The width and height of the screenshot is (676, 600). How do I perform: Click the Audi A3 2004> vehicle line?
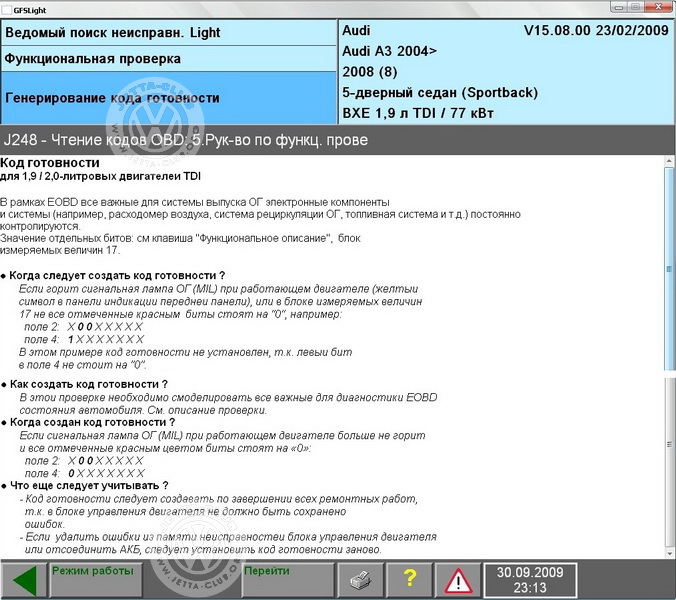[x=389, y=51]
